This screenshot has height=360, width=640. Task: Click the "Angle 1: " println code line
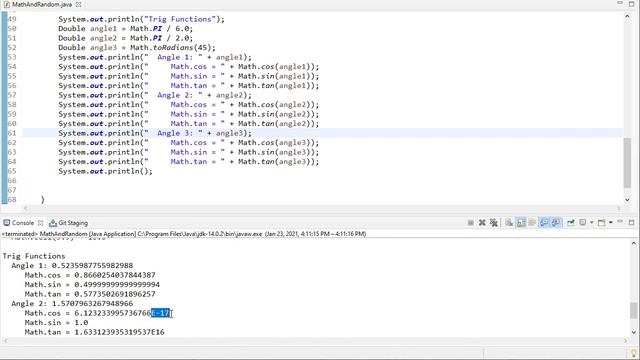click(x=155, y=57)
